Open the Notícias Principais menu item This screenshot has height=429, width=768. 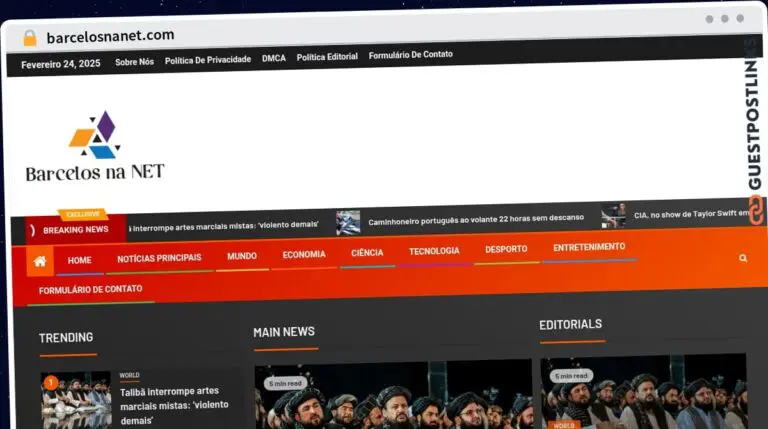[x=159, y=258]
